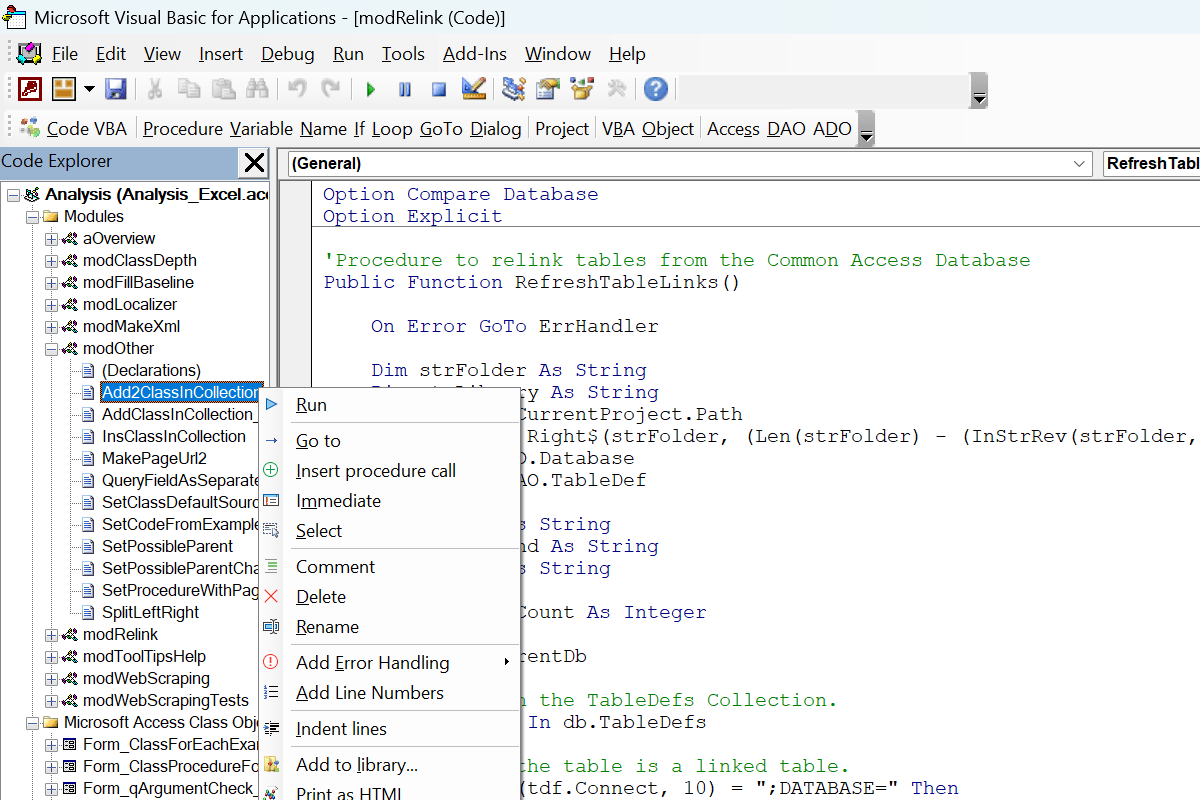Open the Debug menu
Viewport: 1200px width, 800px height.
tap(287, 54)
